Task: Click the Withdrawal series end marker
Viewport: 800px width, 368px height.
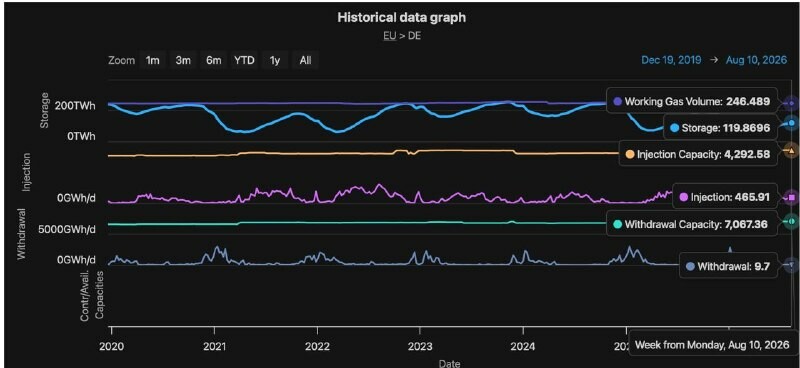Action: coord(791,264)
